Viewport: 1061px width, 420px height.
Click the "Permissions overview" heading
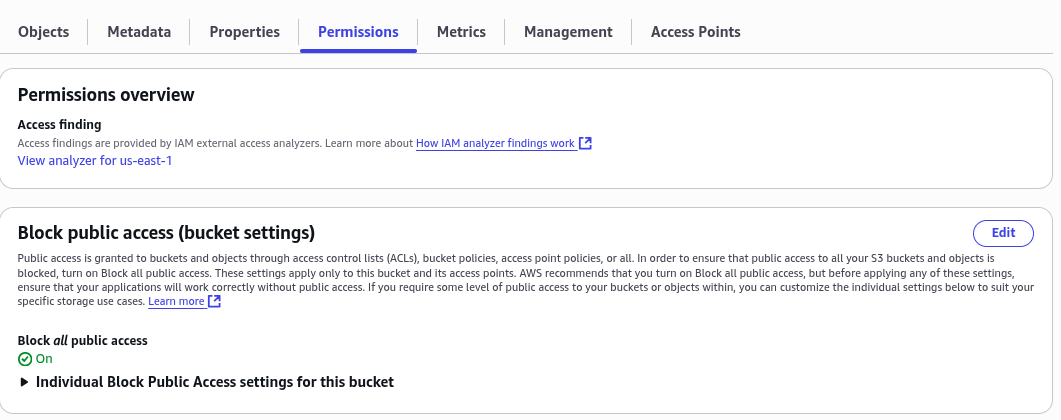point(106,95)
